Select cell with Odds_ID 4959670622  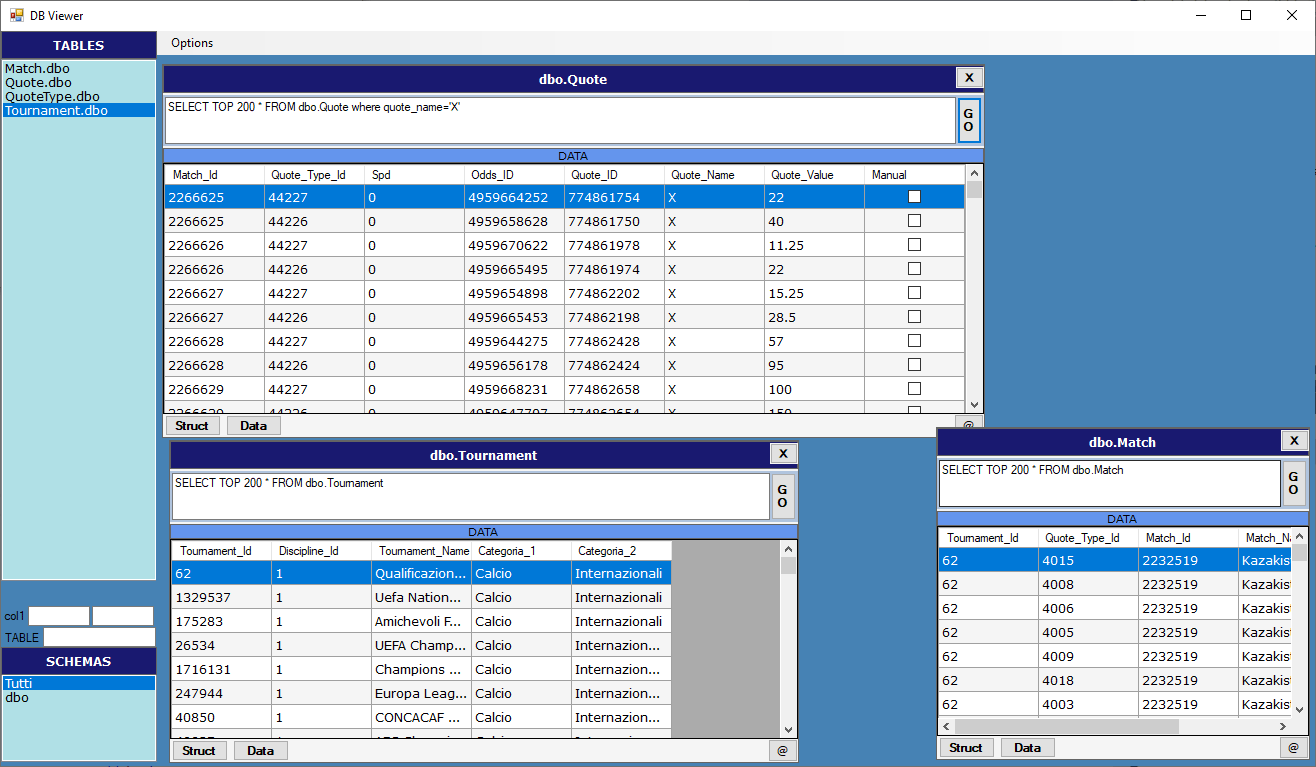tap(514, 245)
